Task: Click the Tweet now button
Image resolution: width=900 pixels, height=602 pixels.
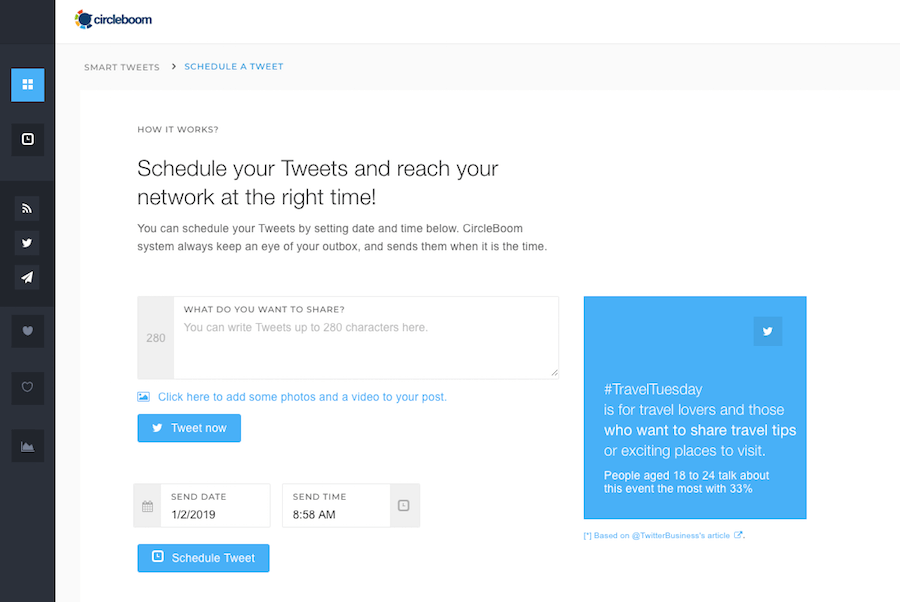Action: click(x=189, y=428)
